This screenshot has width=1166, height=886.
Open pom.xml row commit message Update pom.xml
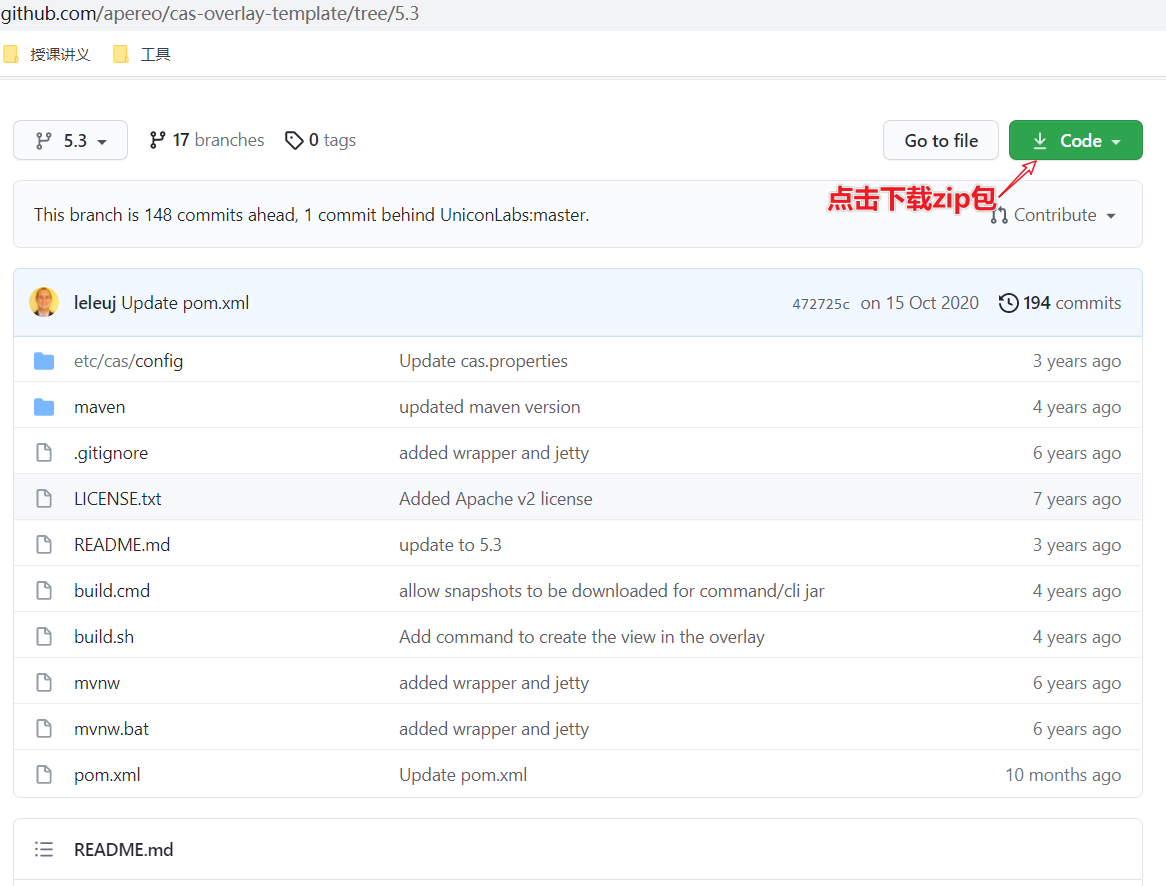[463, 775]
